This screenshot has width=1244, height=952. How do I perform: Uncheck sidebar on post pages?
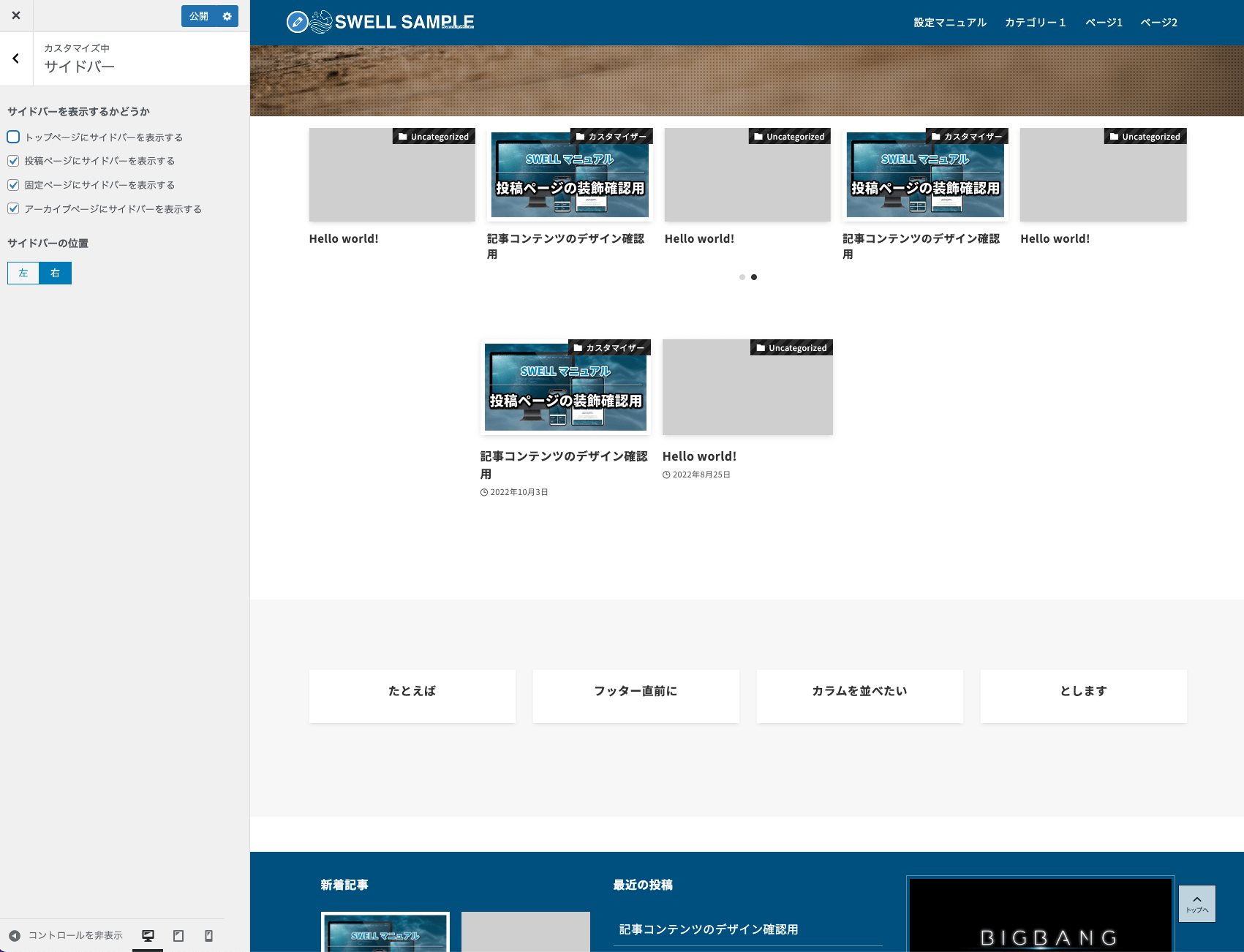13,161
